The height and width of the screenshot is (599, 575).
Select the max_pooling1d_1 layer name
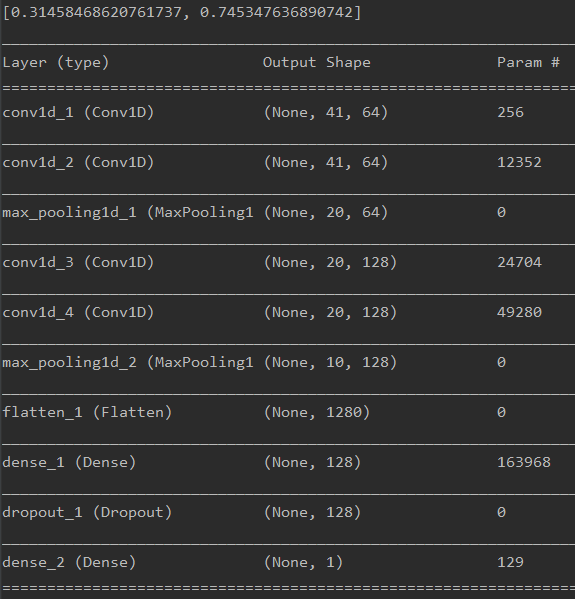[x=128, y=212]
